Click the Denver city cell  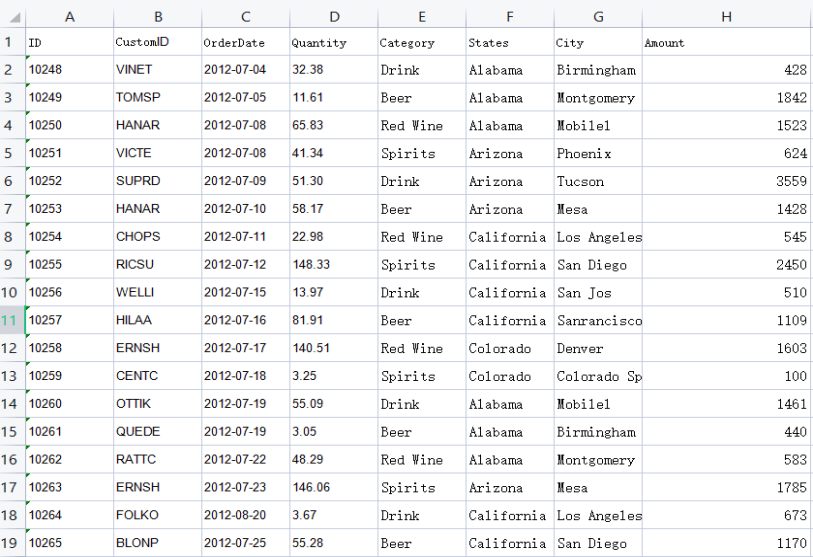(597, 349)
